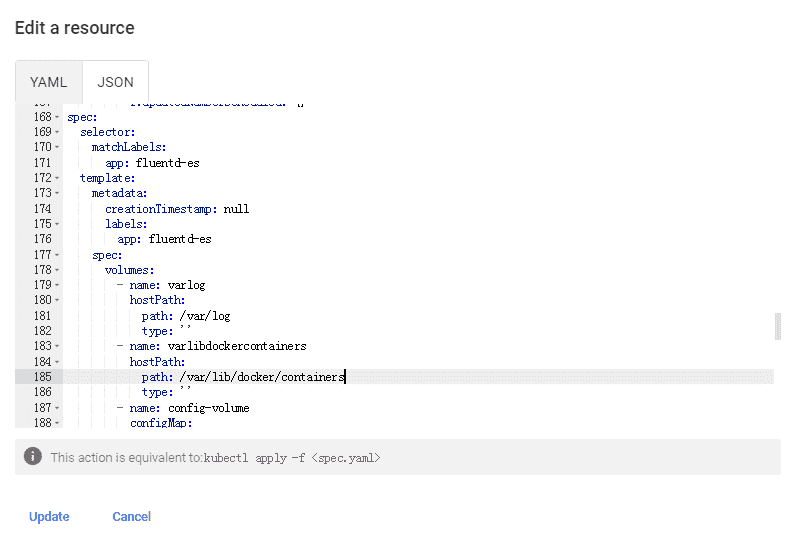
Task: Click 'matchLabels:' key on line 170
Action: pos(129,147)
